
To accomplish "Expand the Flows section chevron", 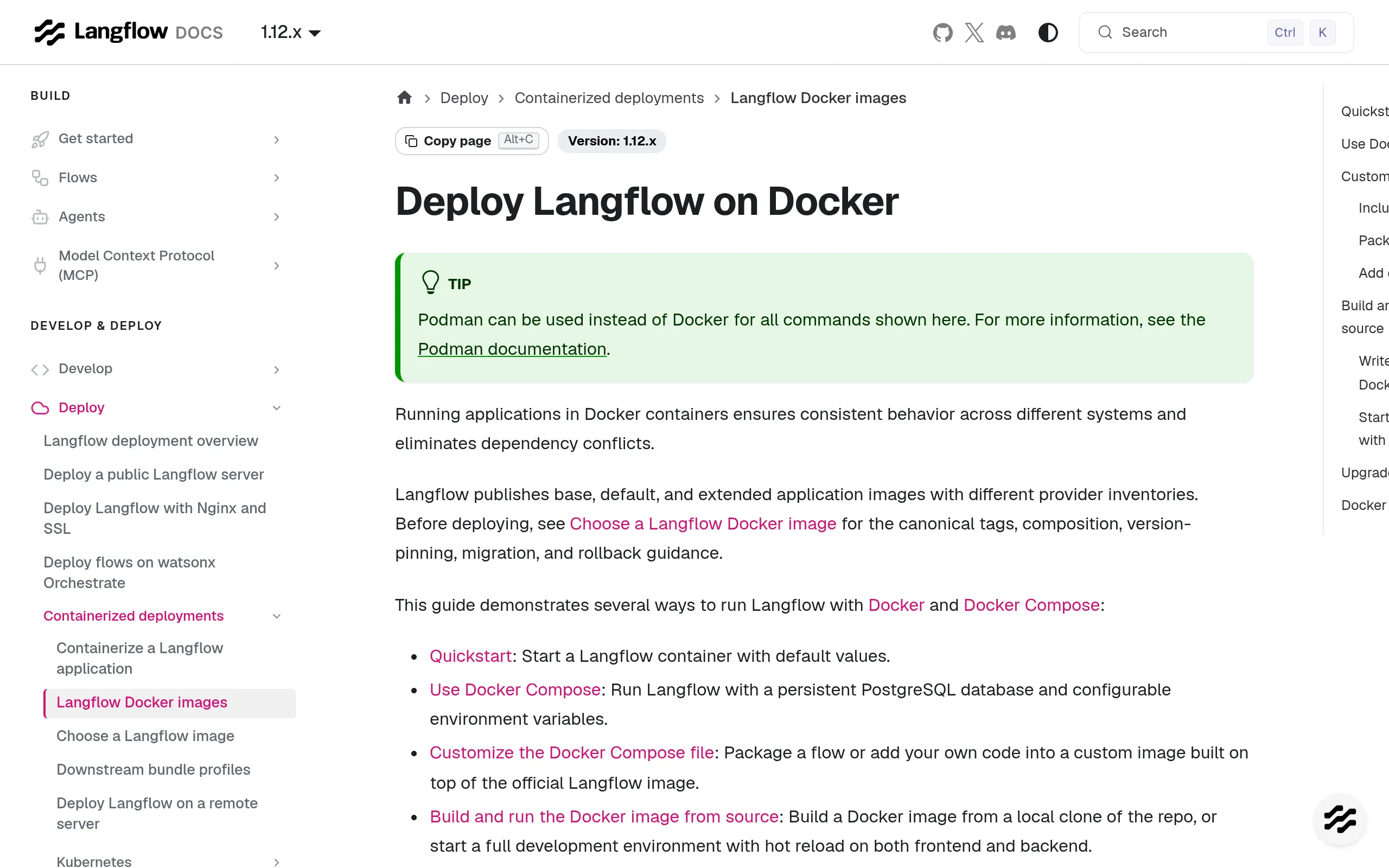I will point(277,178).
